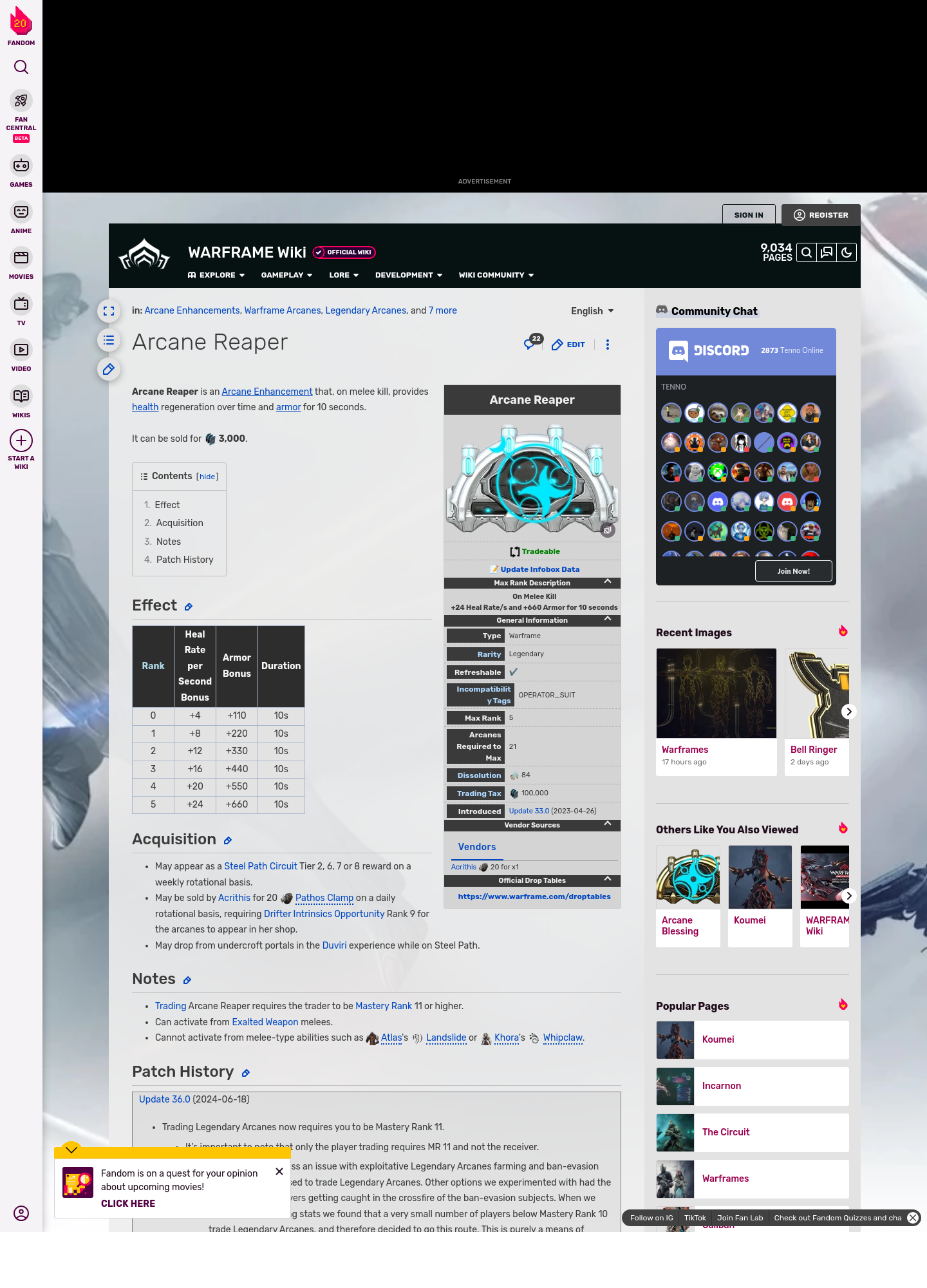
Task: Jump to Effect in Contents
Action: point(167,505)
